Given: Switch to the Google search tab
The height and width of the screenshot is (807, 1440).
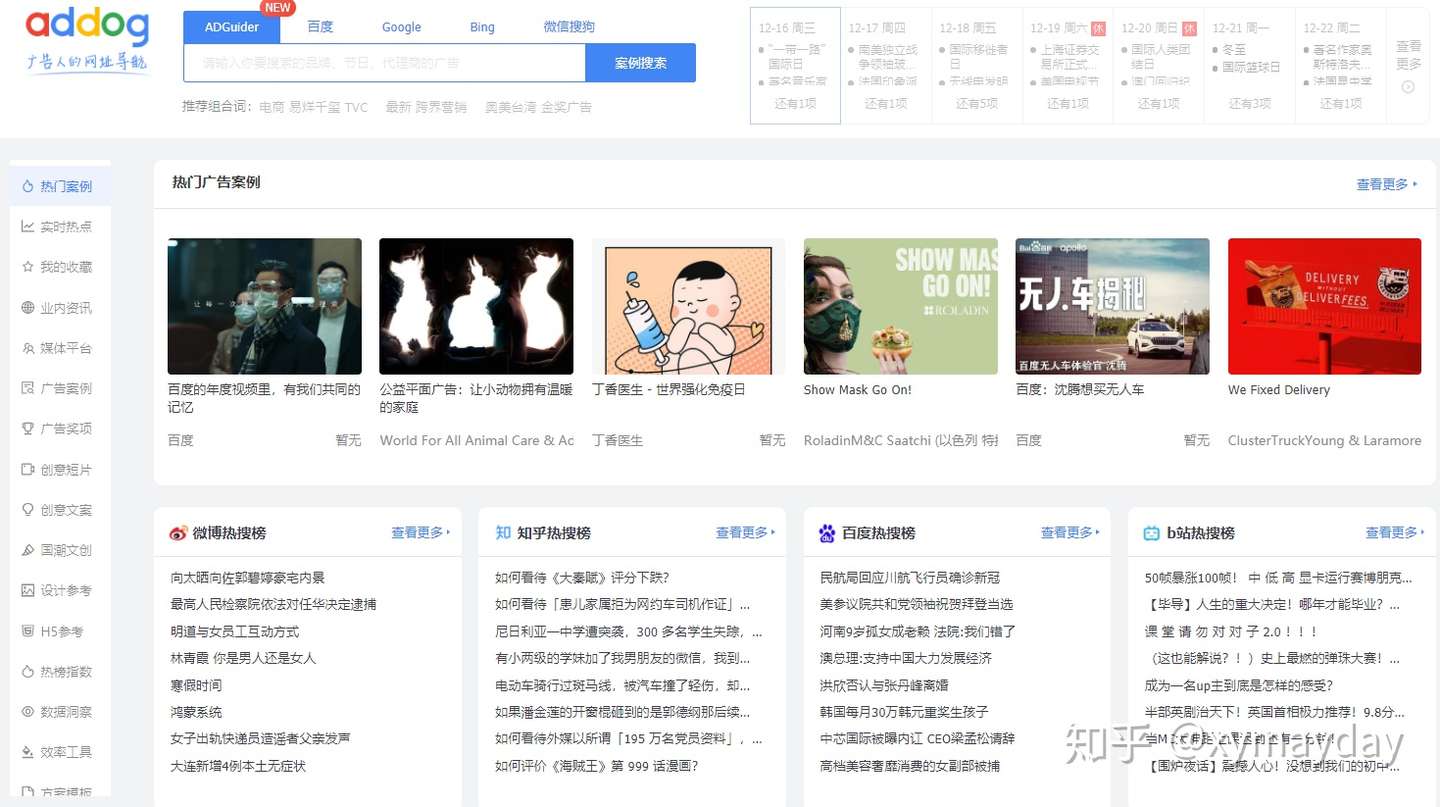Looking at the screenshot, I should pyautogui.click(x=401, y=27).
